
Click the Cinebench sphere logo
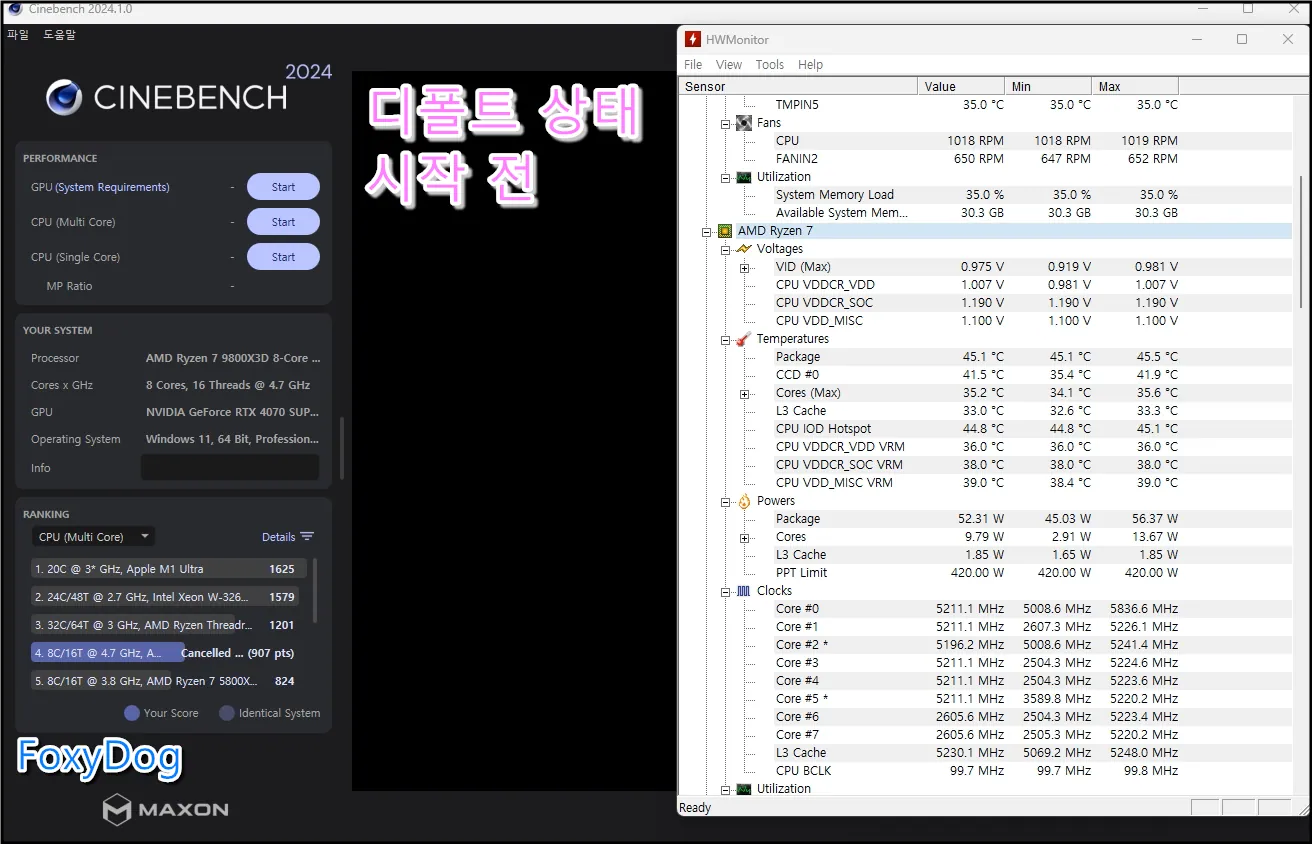click(64, 98)
